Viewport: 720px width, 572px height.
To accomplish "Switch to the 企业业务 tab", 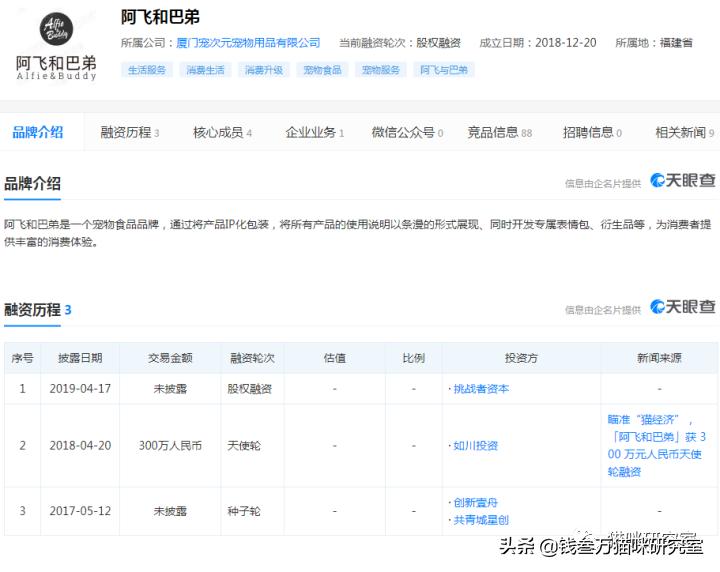I will tap(315, 132).
